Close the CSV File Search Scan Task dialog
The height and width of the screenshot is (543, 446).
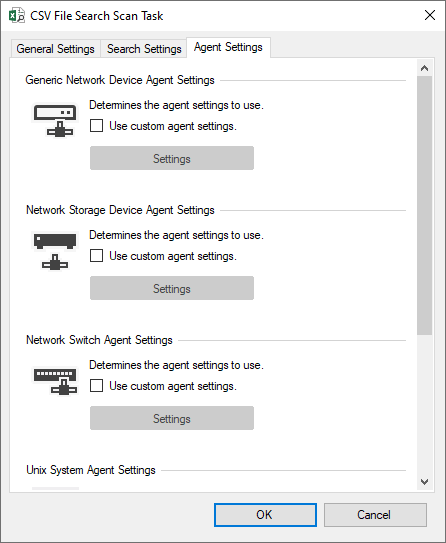430,15
